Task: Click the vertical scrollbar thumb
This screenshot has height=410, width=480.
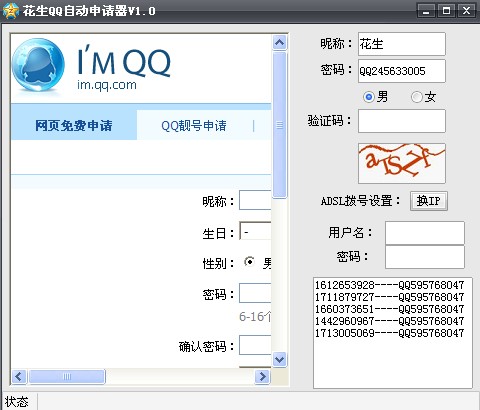Action: [279, 125]
